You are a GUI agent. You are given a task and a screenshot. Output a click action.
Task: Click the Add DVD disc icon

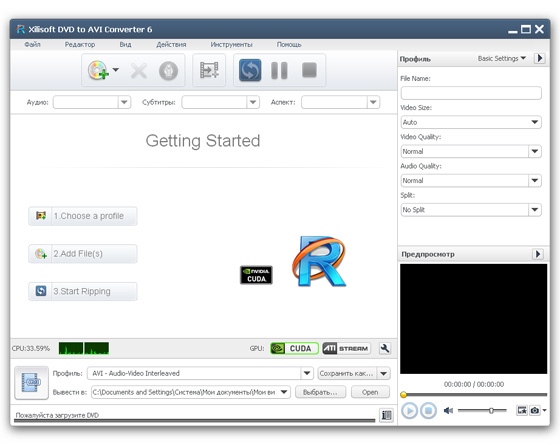point(98,70)
